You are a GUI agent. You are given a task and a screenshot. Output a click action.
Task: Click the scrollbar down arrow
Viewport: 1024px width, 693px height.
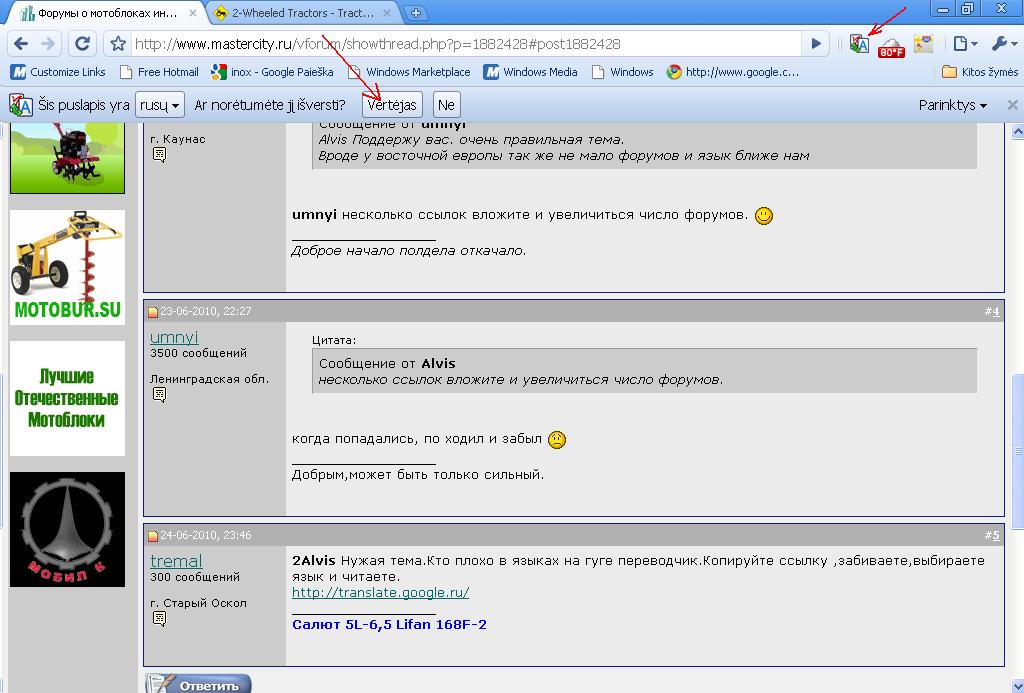coord(1017,684)
